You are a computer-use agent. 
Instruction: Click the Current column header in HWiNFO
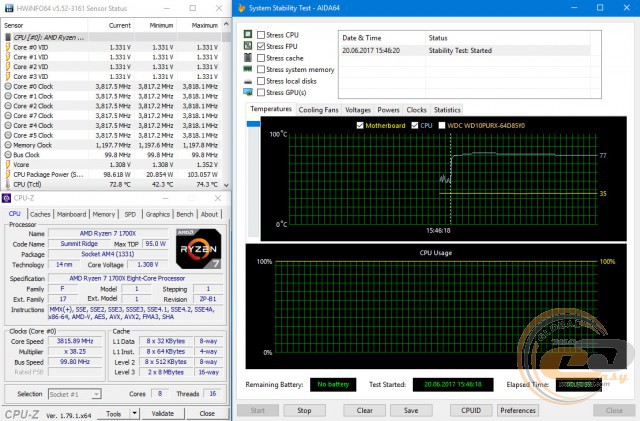click(x=111, y=25)
